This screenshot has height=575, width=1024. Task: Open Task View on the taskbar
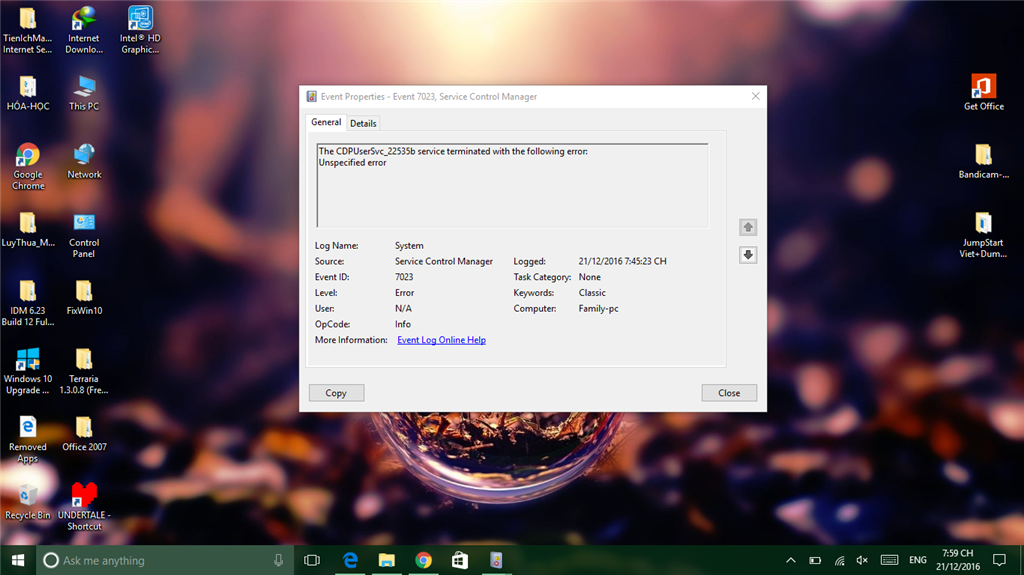click(x=312, y=560)
